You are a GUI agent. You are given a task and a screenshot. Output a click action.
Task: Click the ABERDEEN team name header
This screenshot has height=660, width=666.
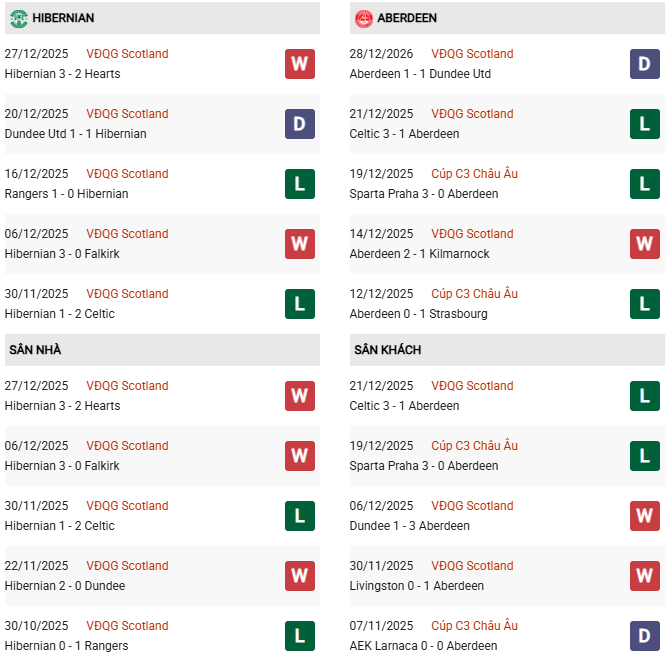coord(407,18)
